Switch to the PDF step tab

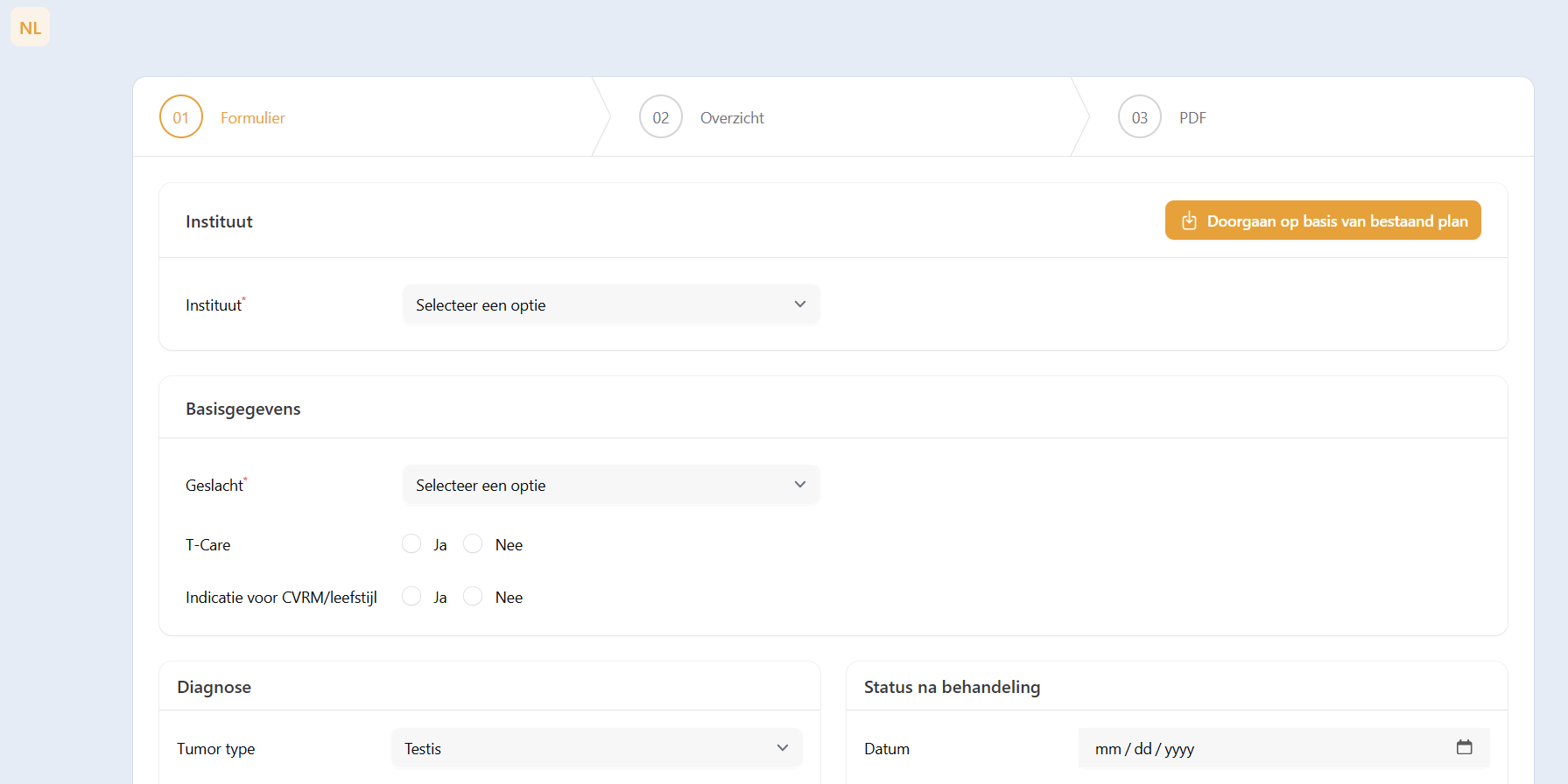point(1192,118)
